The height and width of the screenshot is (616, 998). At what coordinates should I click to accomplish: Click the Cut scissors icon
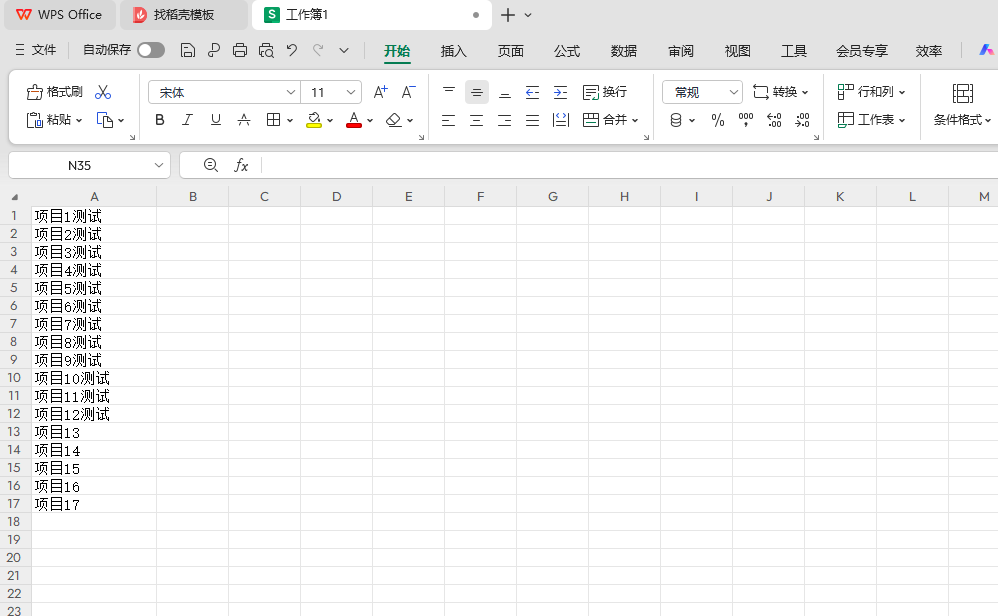(x=103, y=92)
